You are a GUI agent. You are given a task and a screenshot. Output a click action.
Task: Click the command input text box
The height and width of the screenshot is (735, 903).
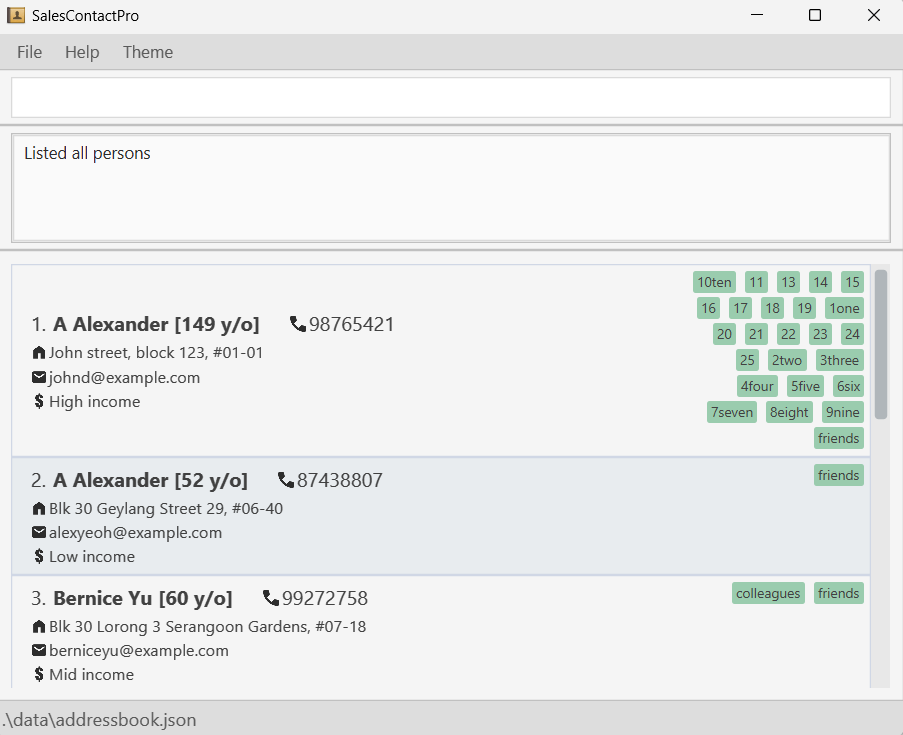coord(451,97)
